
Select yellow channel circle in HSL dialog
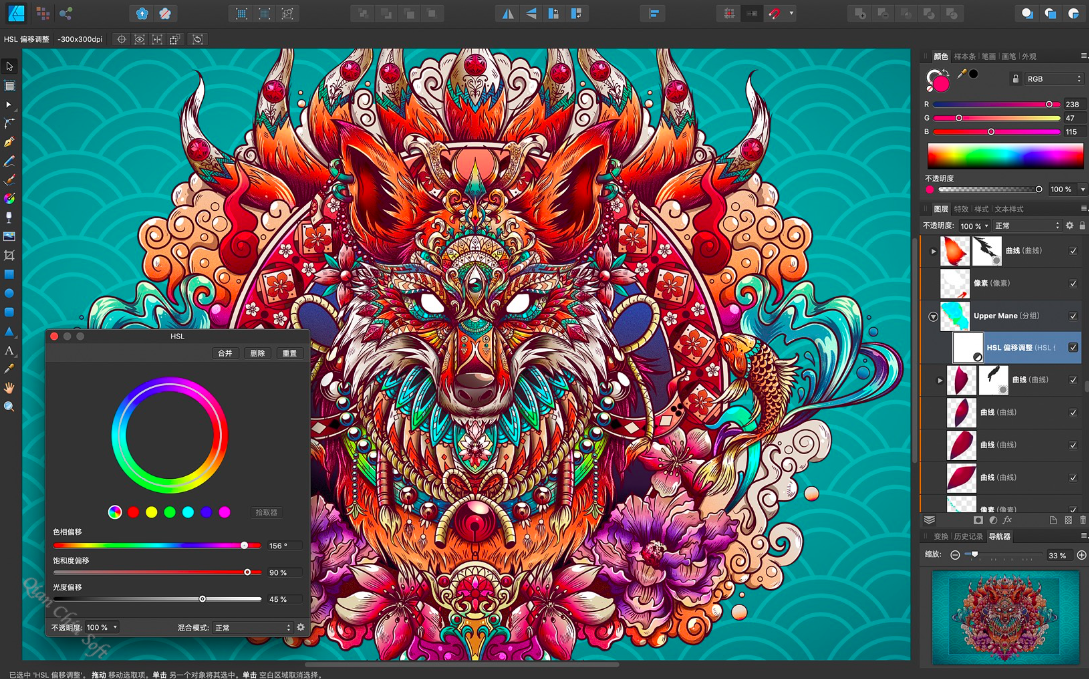click(x=151, y=512)
